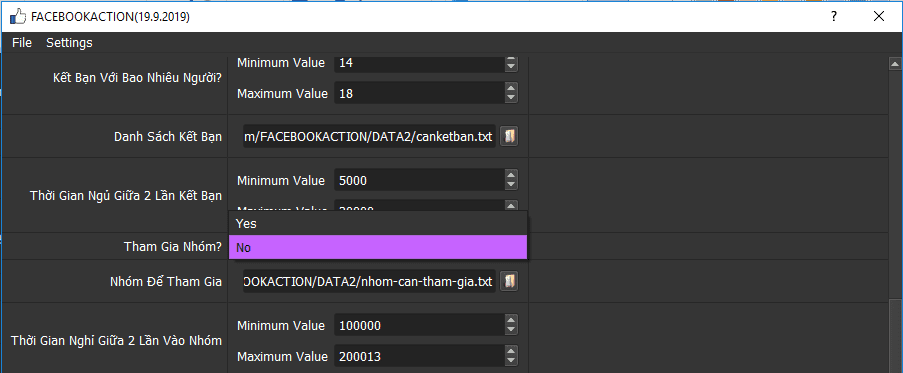Viewport: 903px width, 373px height.
Task: Click the vertical scrollbar up arrow
Action: [x=895, y=63]
